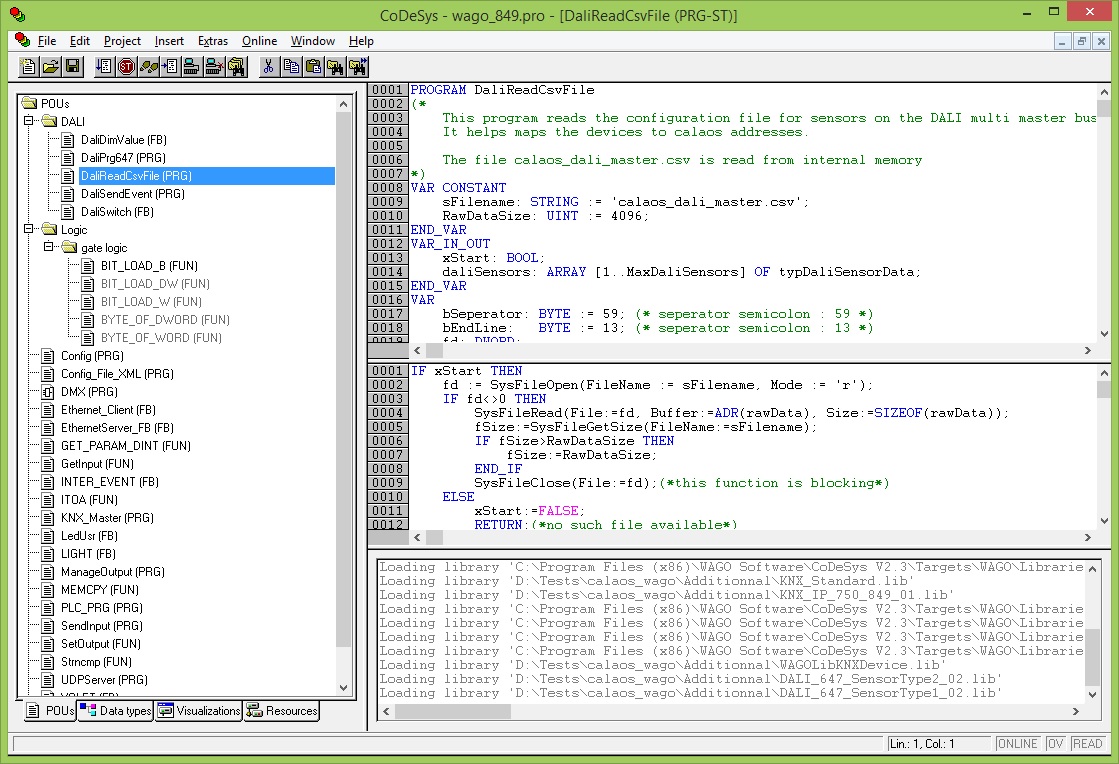Minimize the inner DaliReadCsvFile window
Viewport: 1119px width, 764px height.
coord(1062,41)
